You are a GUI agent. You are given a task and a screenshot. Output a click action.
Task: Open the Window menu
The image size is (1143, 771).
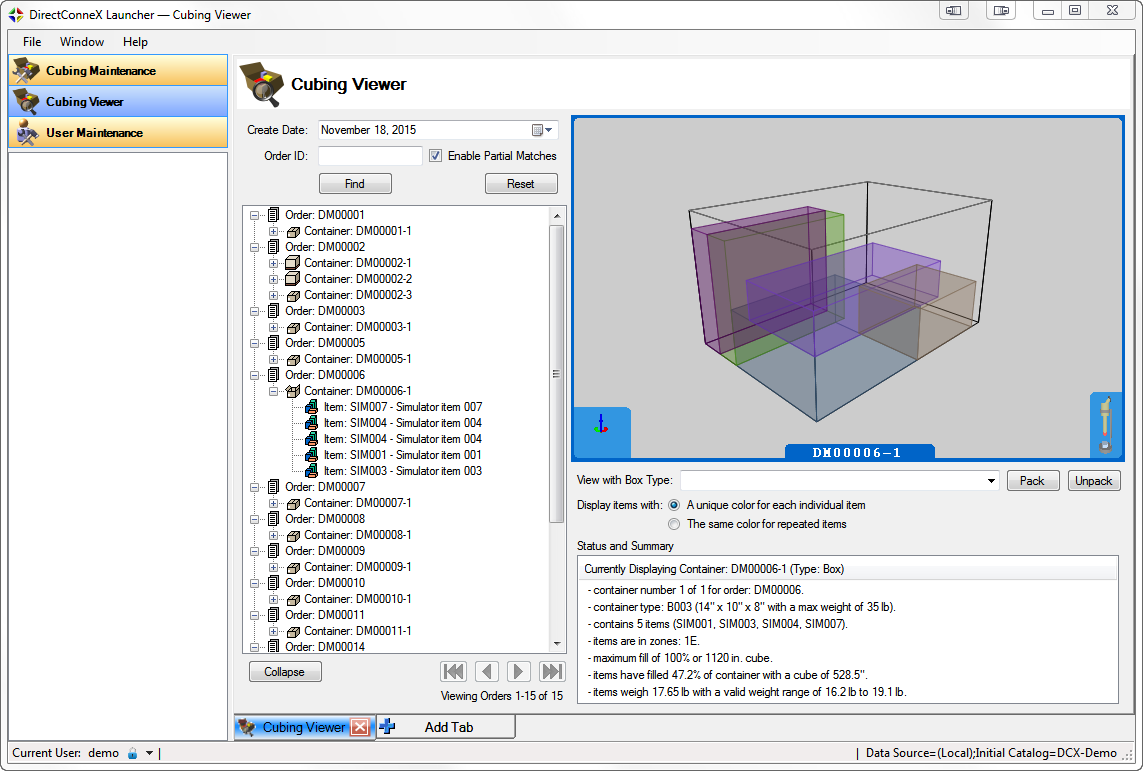[x=82, y=42]
